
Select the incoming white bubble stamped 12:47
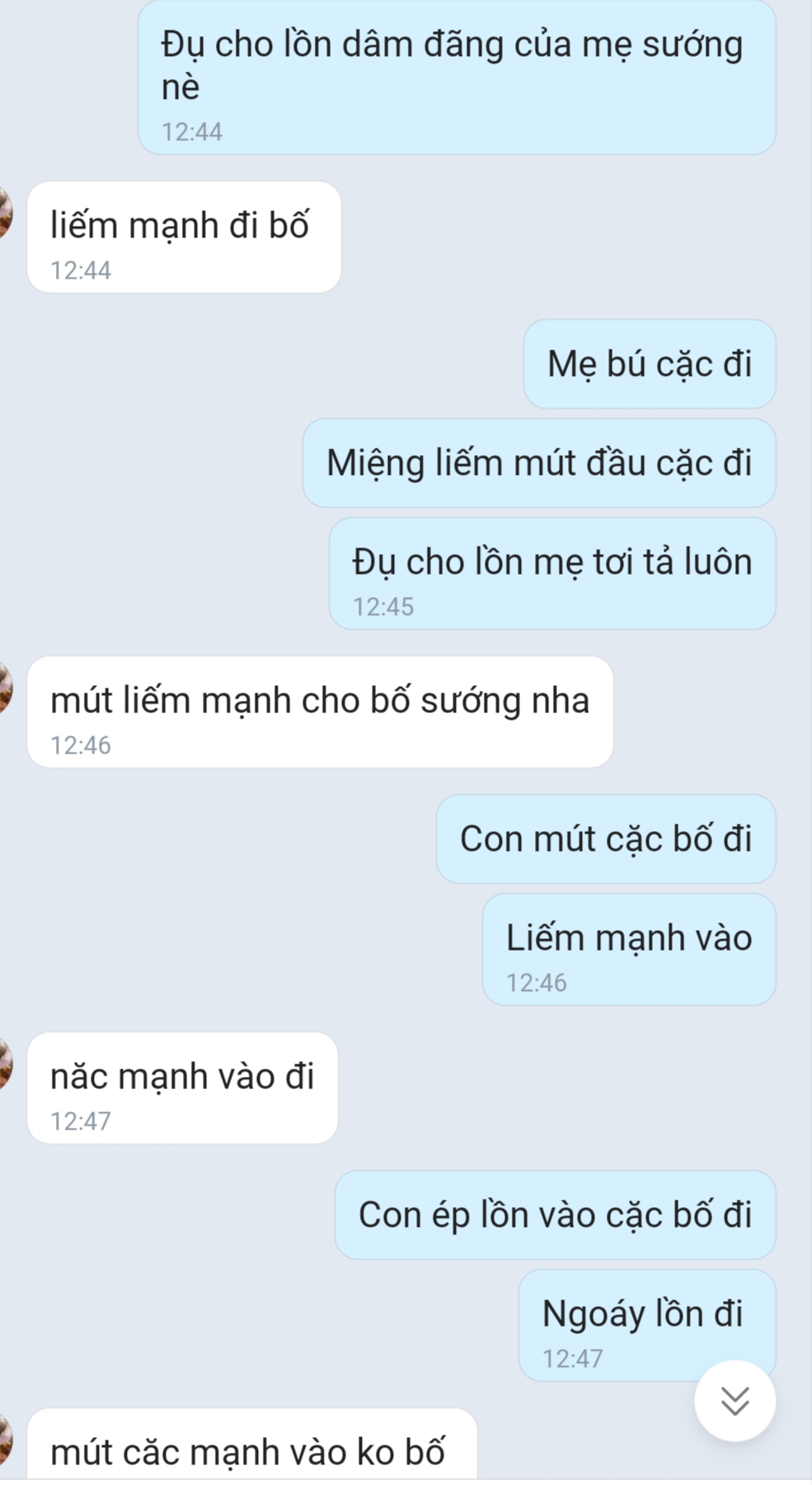pos(182,1088)
